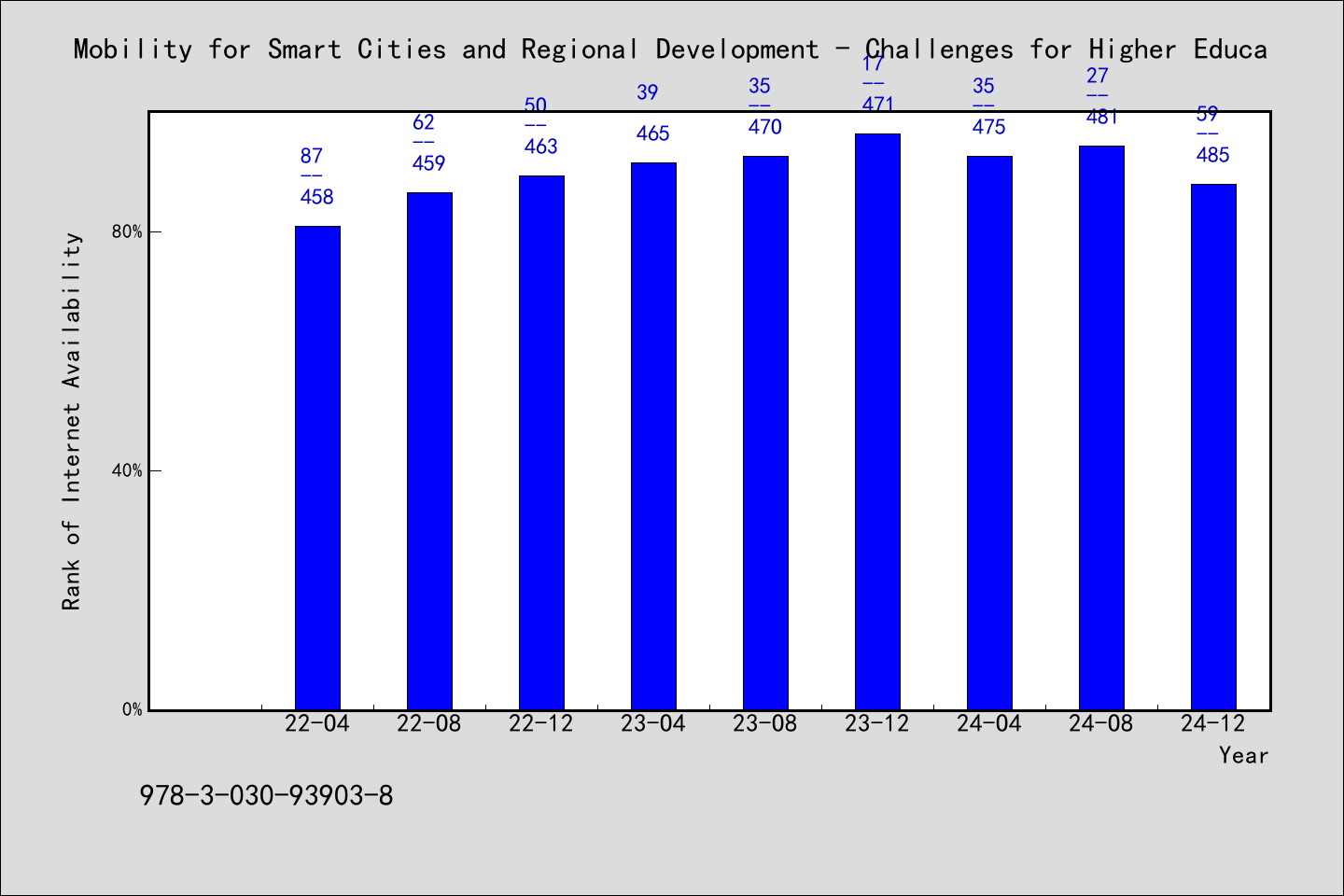
Task: Click the tallest bar for 23-12
Action: [x=877, y=422]
